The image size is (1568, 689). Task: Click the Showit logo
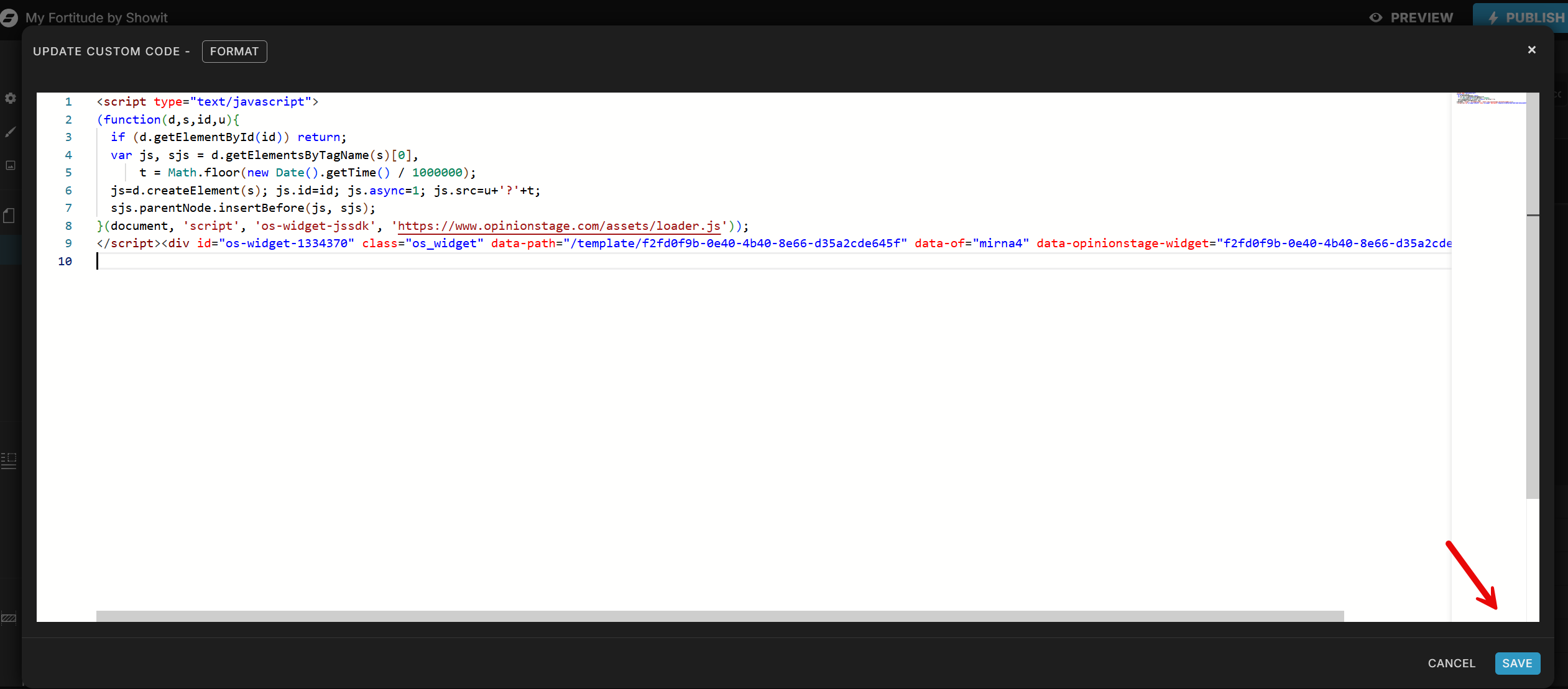pos(9,18)
